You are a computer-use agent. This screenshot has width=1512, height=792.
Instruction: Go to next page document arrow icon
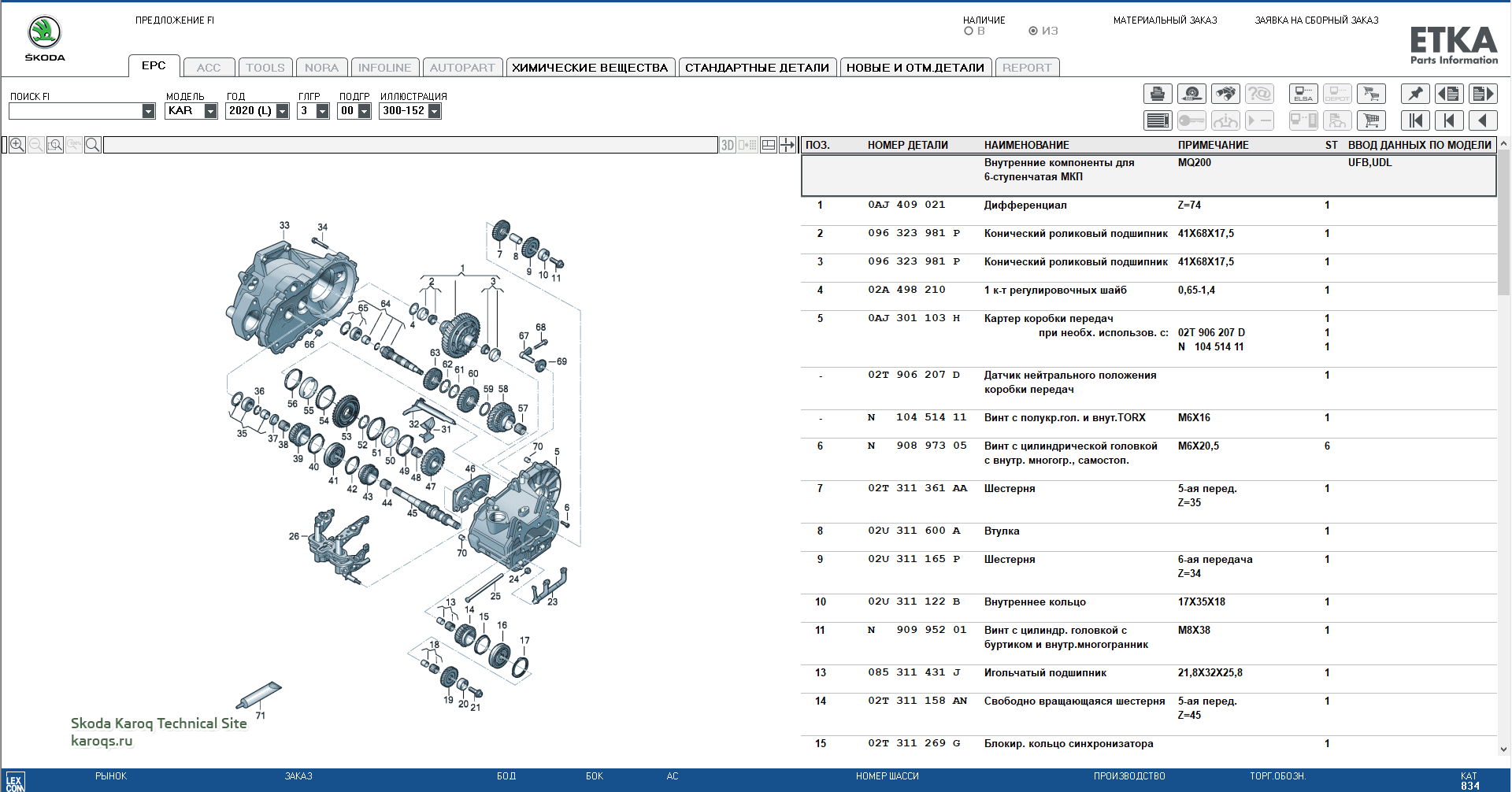pos(1482,94)
